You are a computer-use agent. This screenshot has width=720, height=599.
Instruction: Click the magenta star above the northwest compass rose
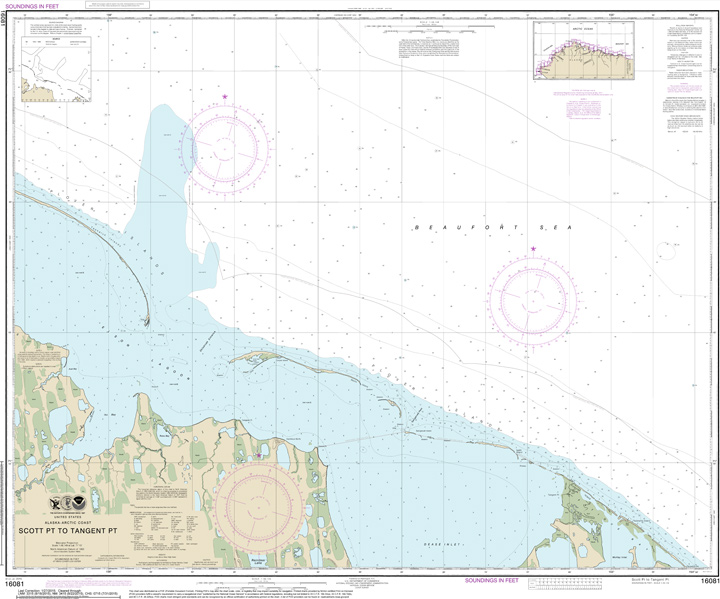click(x=225, y=97)
